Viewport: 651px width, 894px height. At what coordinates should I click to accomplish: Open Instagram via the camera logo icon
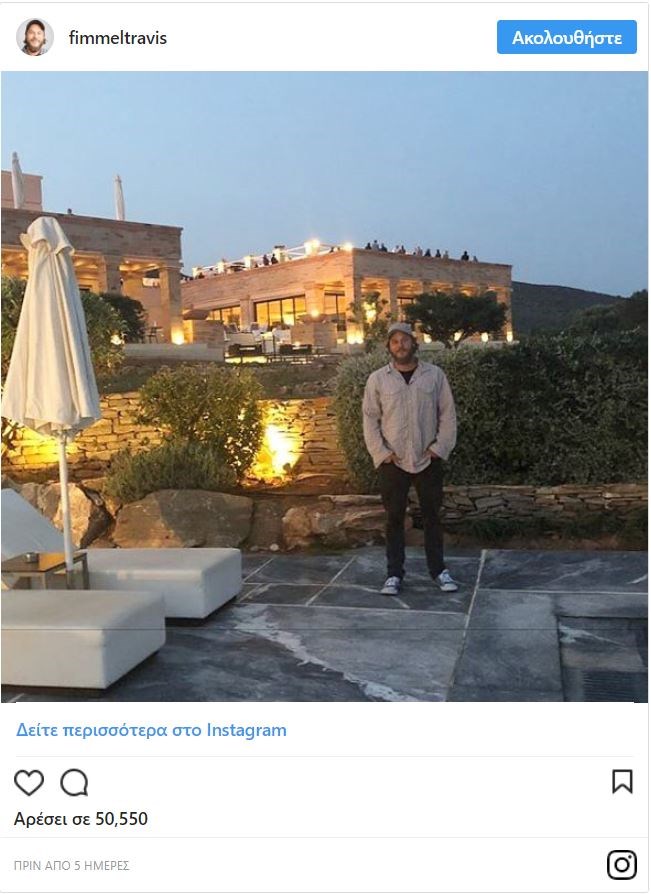click(621, 864)
